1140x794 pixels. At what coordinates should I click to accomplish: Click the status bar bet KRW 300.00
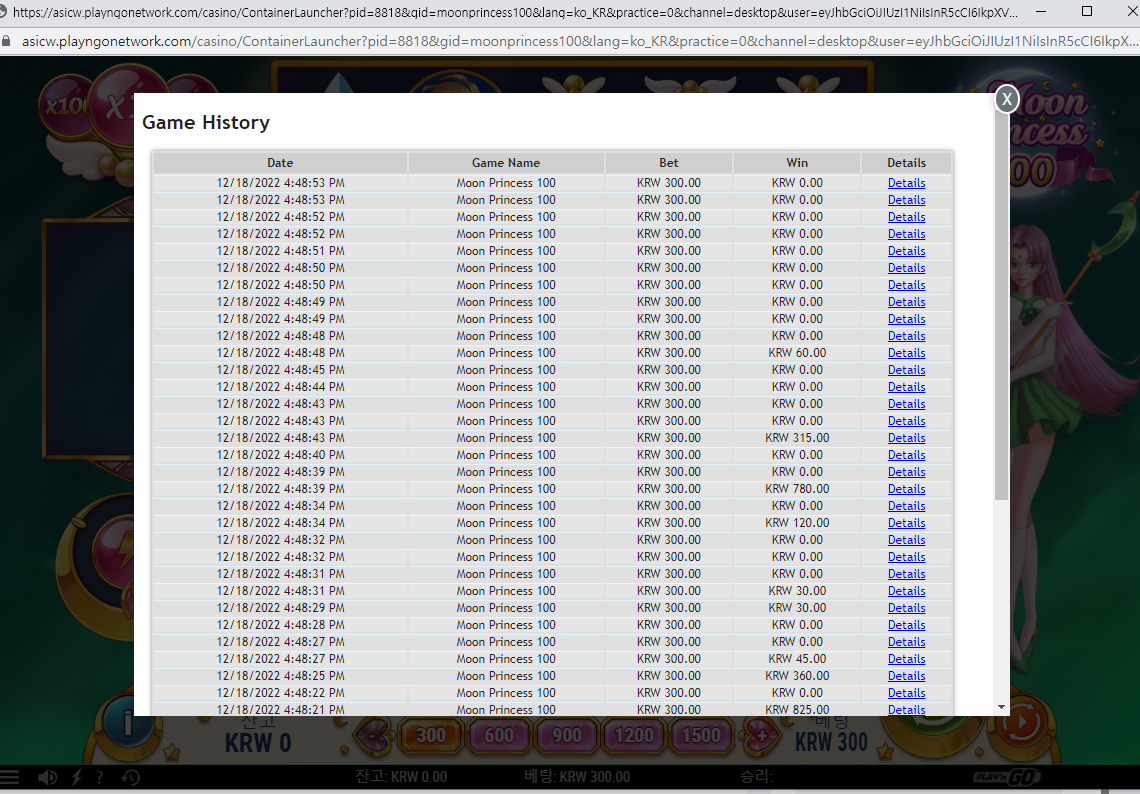coord(577,777)
